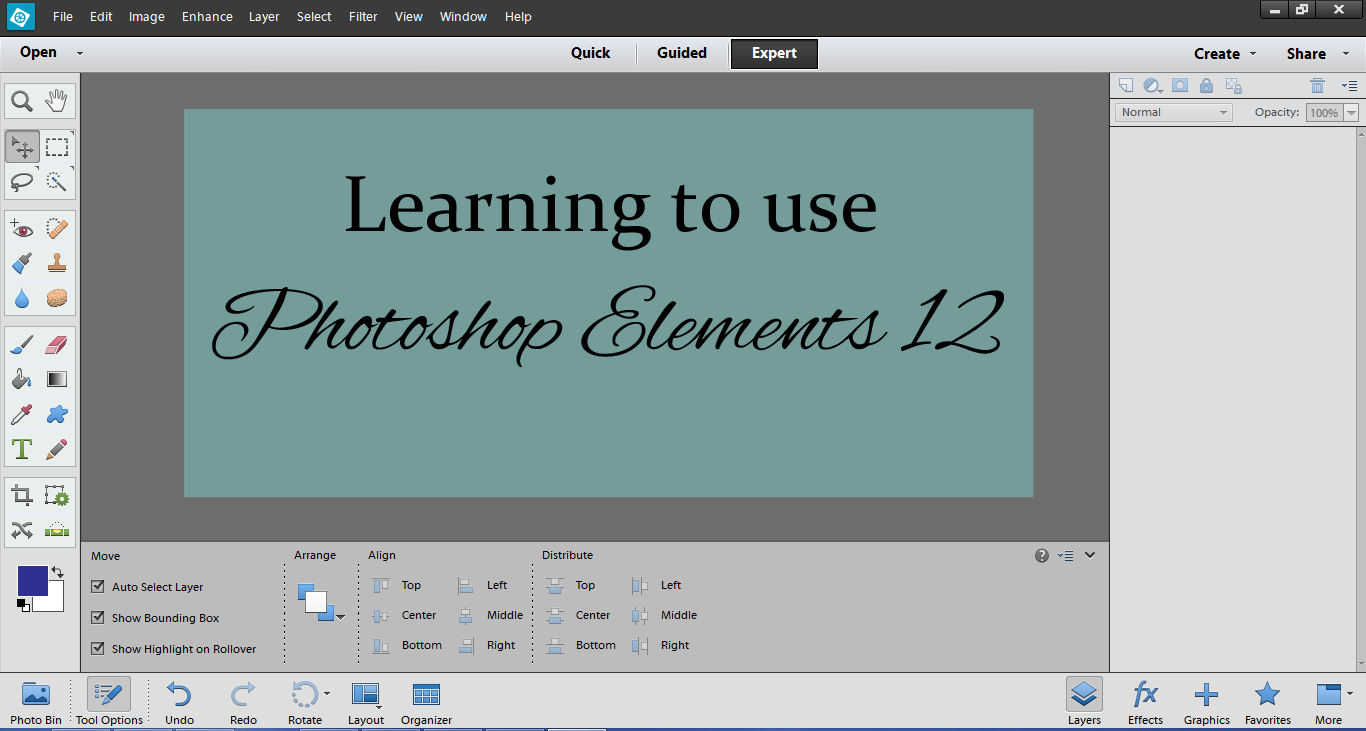
Task: Open the Enhance menu
Action: [x=207, y=17]
